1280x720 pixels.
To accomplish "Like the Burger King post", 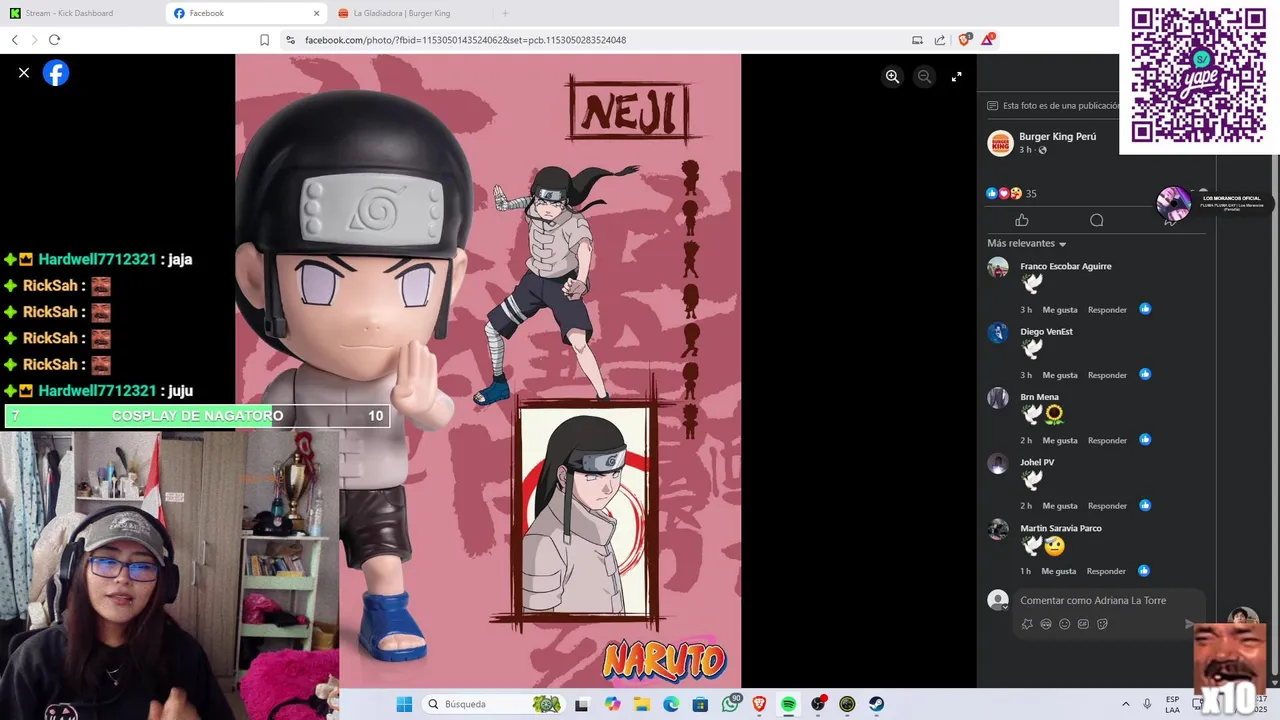I will (1021, 220).
